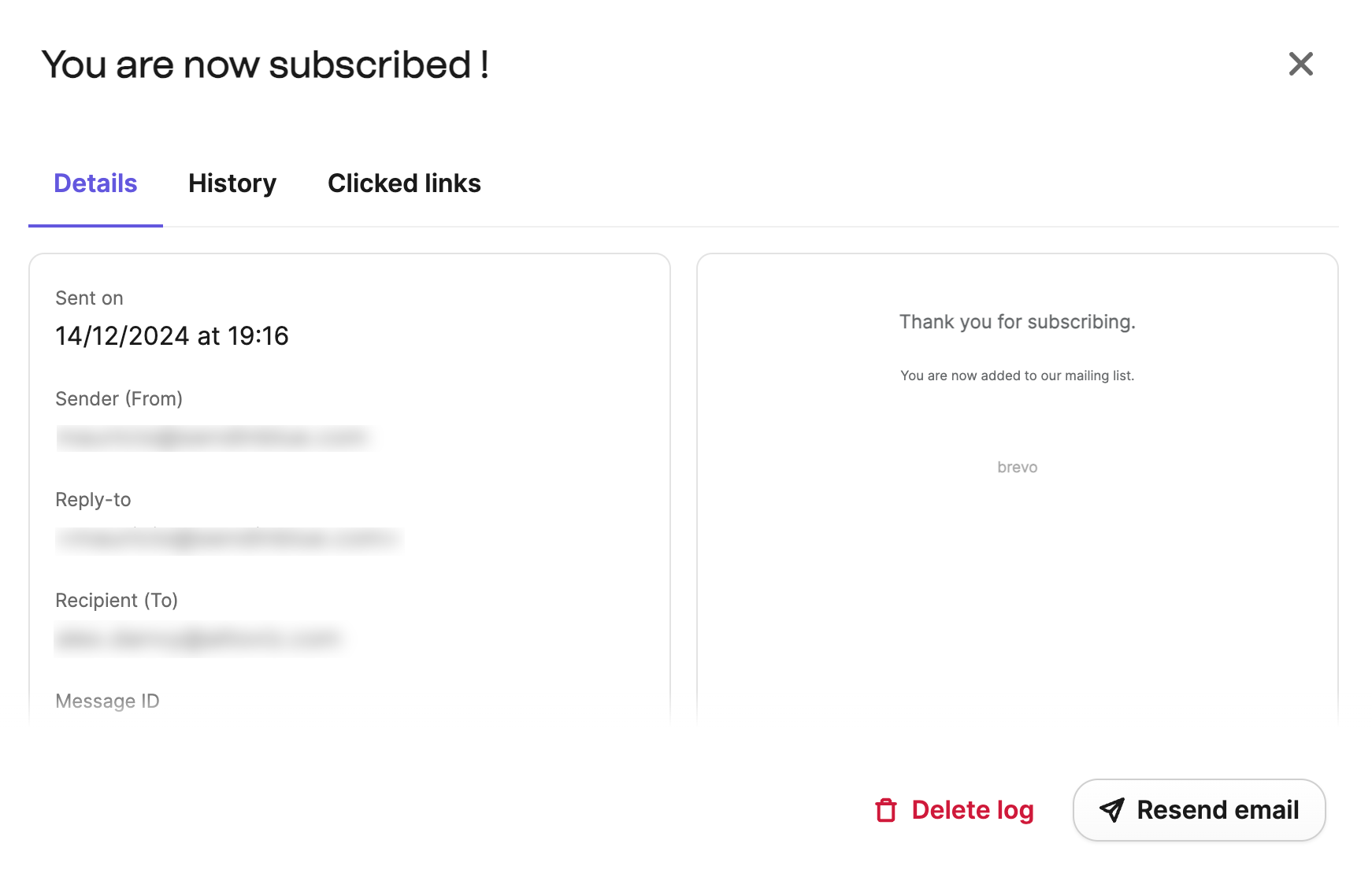
Task: Click the Delete log button
Action: [955, 810]
